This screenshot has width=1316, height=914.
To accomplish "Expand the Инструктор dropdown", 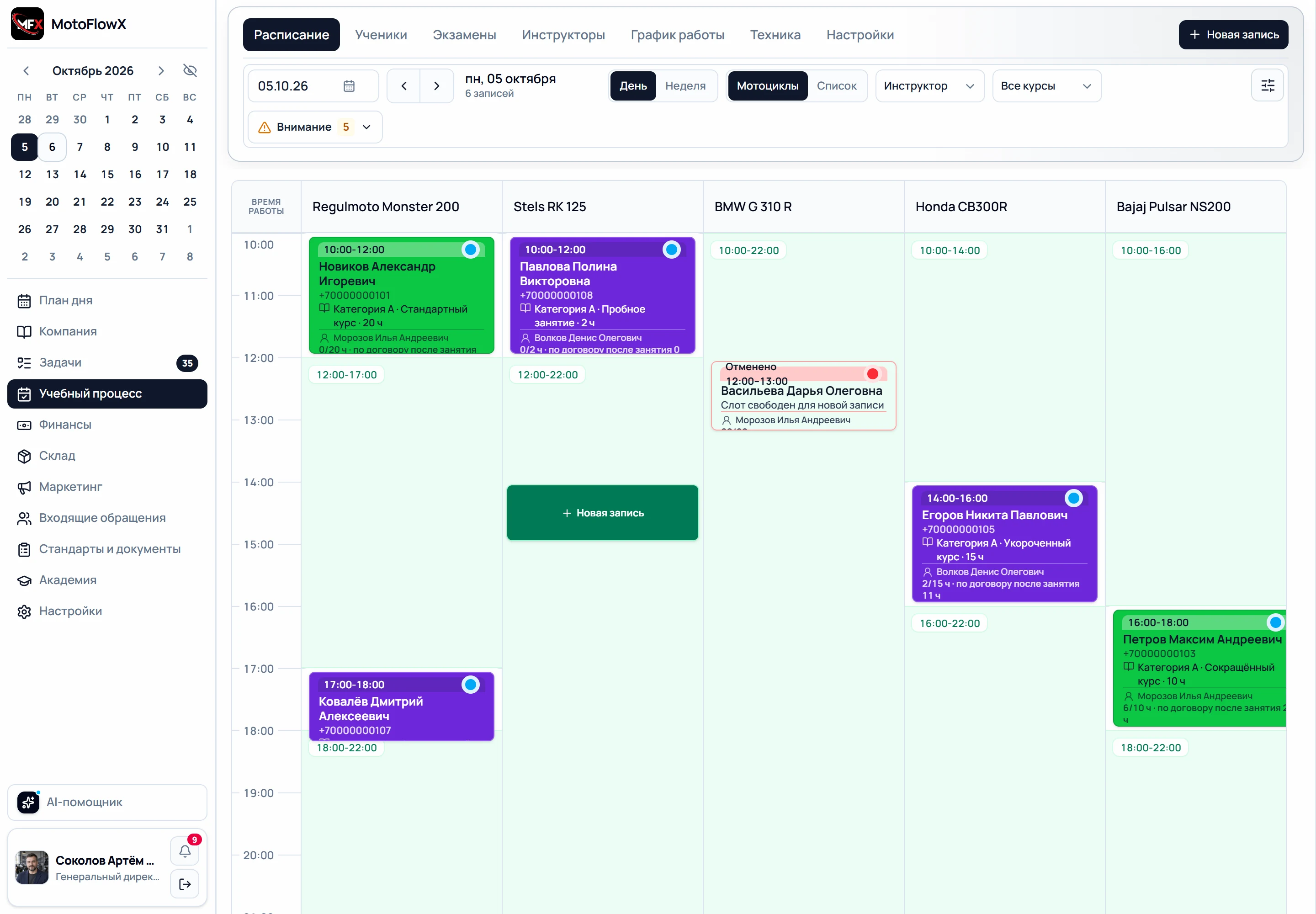I will click(929, 86).
